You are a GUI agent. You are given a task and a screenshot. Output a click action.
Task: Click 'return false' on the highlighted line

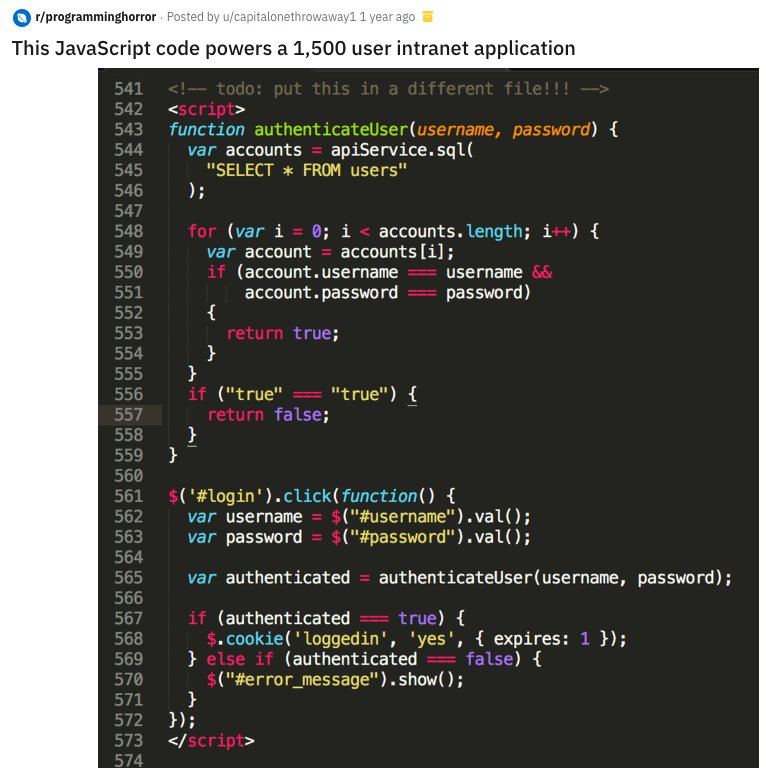pos(267,415)
